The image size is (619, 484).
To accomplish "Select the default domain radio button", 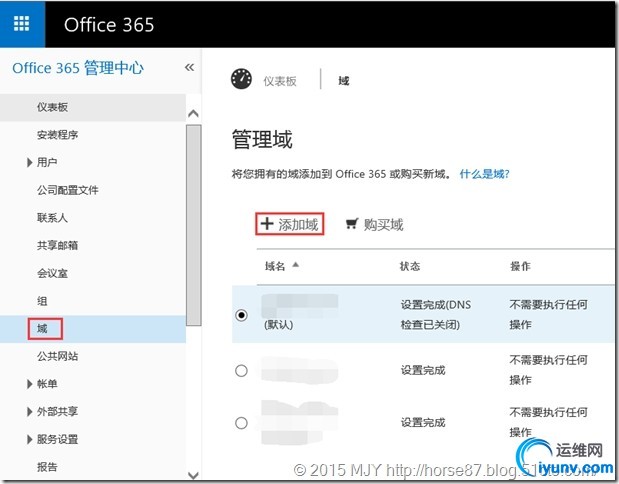I will (x=241, y=315).
